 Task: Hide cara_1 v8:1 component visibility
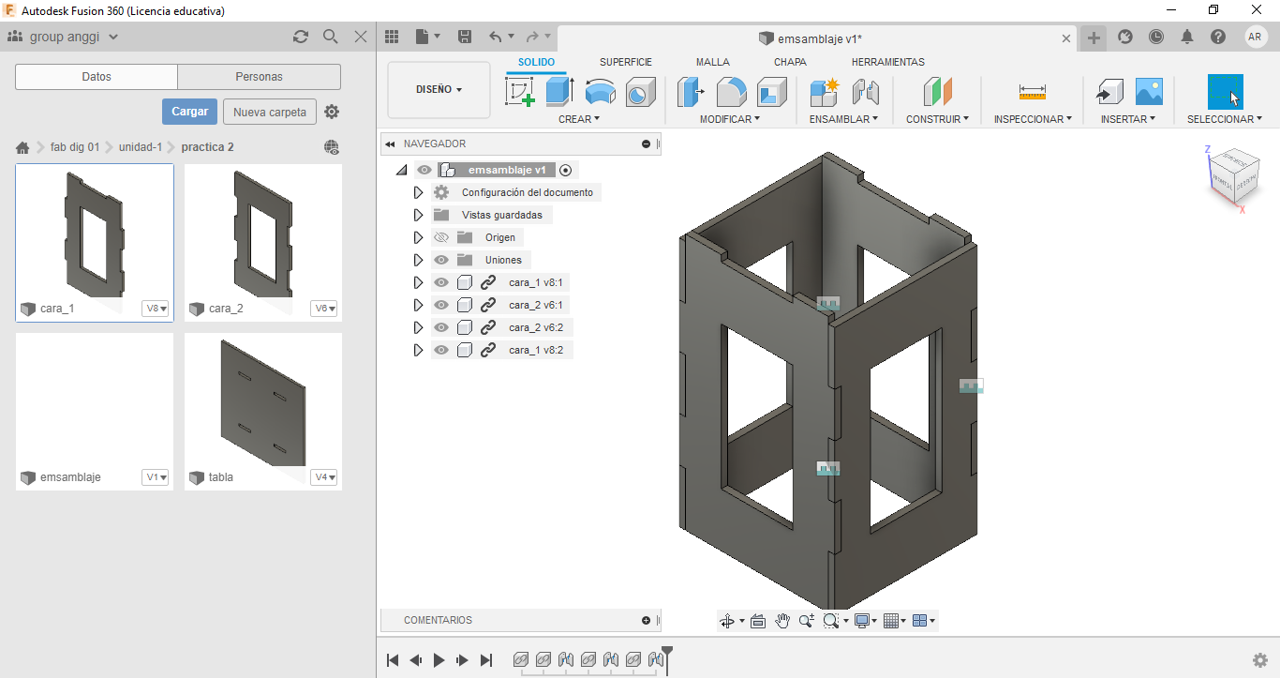pos(441,283)
